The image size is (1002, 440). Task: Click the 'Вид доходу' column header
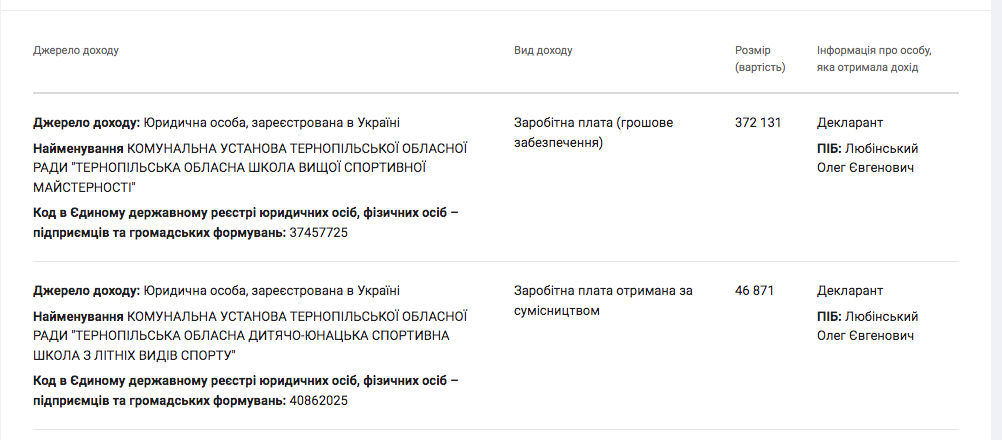(543, 50)
